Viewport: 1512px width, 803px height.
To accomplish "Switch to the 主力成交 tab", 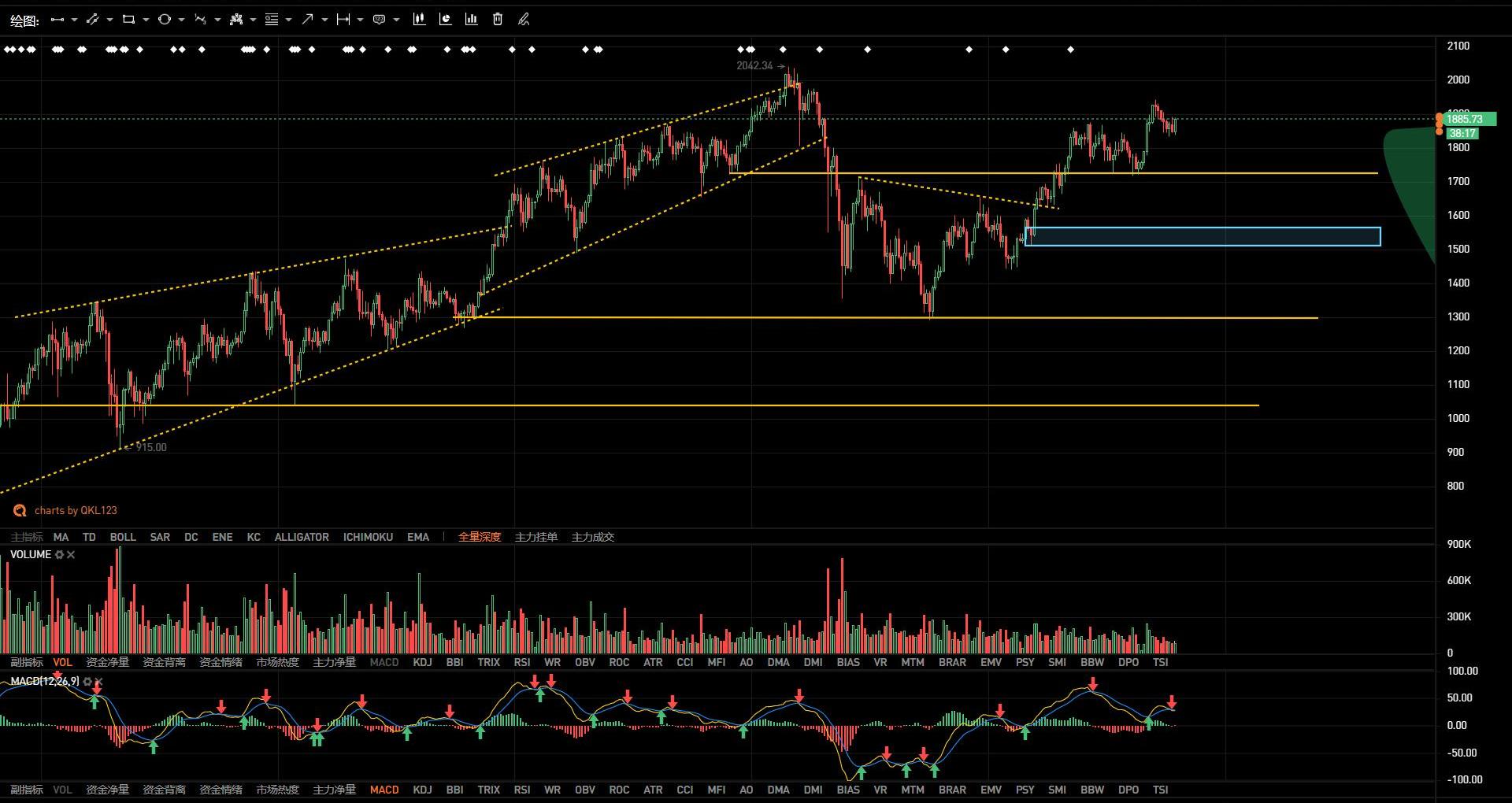I will click(x=593, y=537).
